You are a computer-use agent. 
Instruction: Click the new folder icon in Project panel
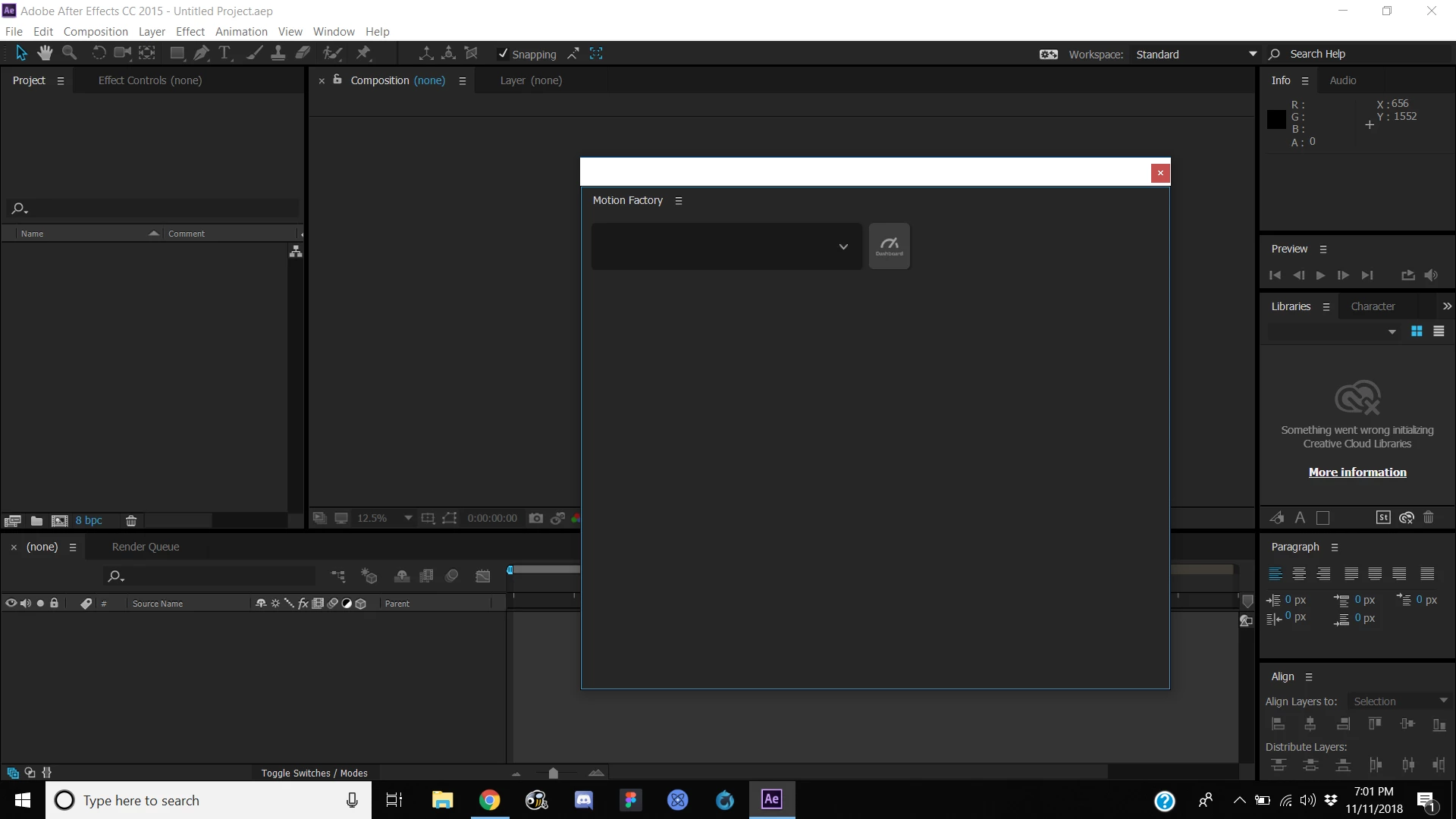point(36,520)
